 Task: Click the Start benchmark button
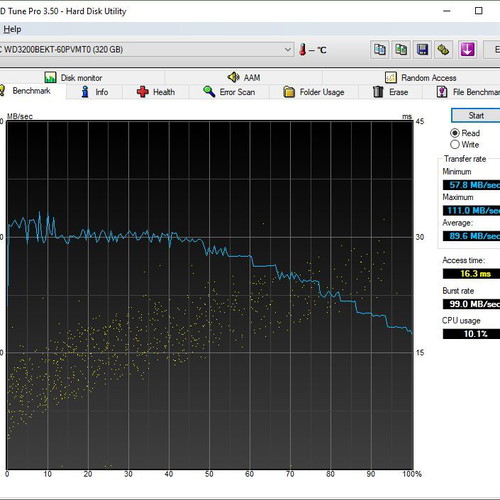tap(476, 116)
